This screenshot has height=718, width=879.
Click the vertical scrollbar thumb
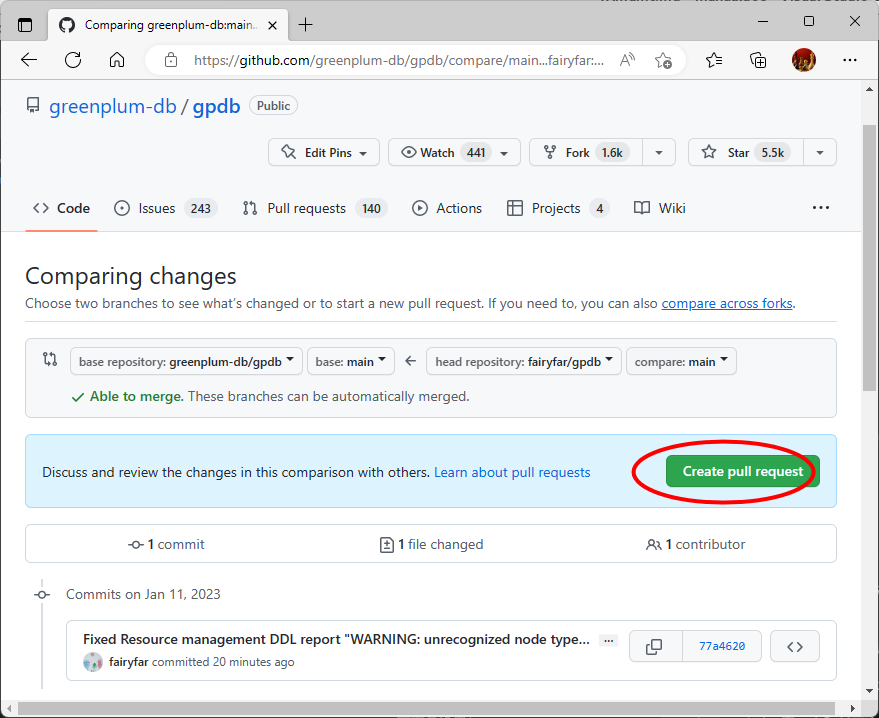click(869, 258)
